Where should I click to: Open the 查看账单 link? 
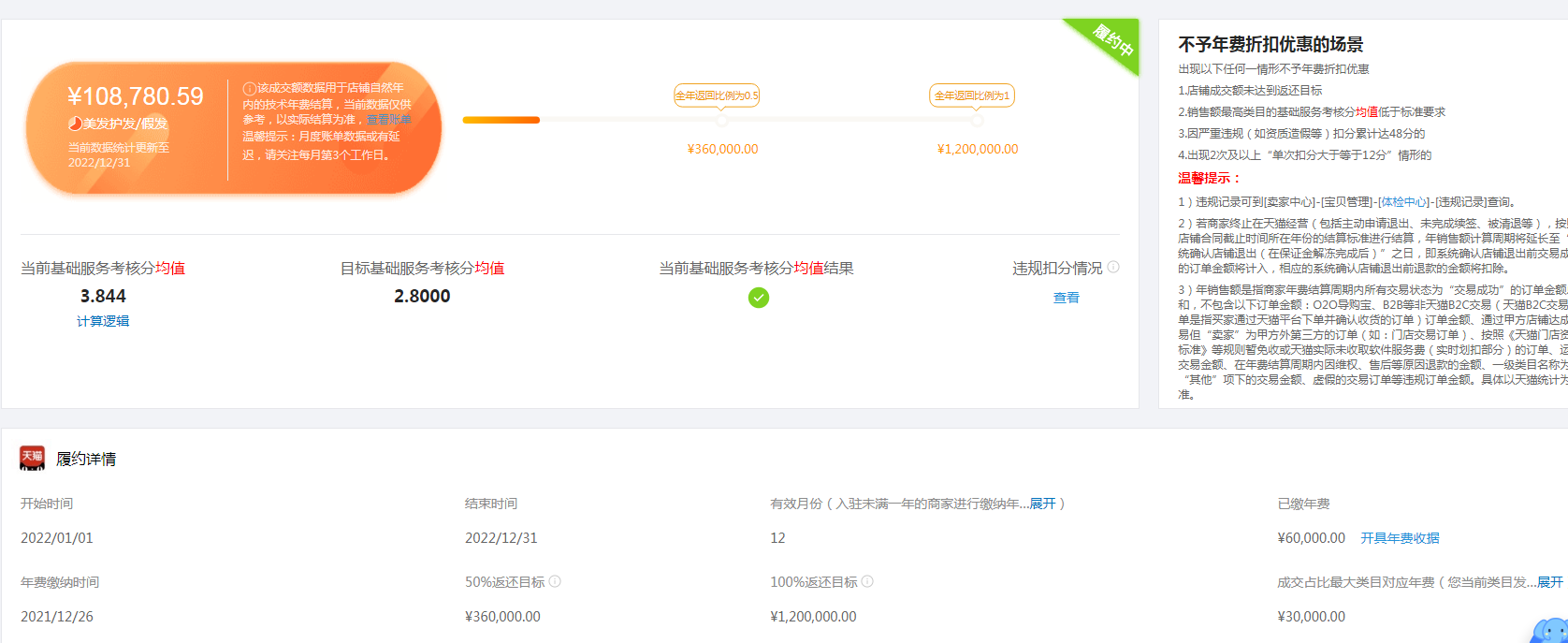coord(388,120)
